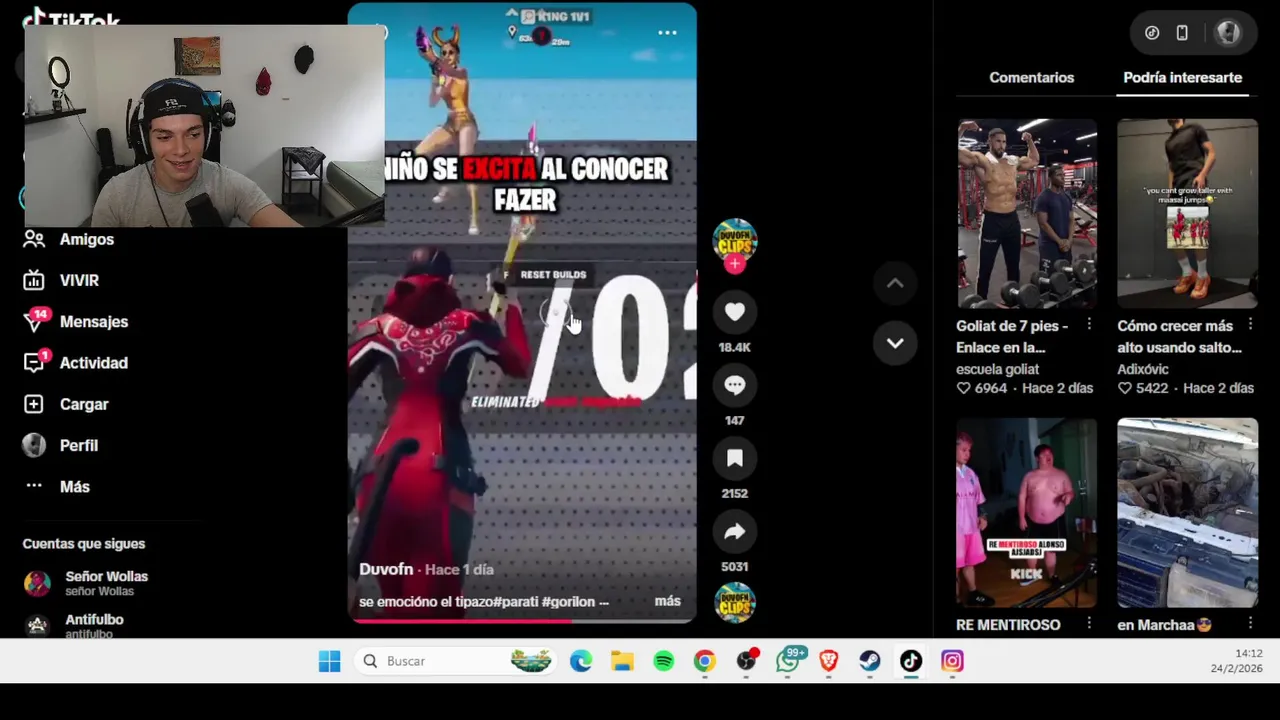This screenshot has width=1280, height=720.
Task: Open Brave browser from the taskbar
Action: pos(828,661)
